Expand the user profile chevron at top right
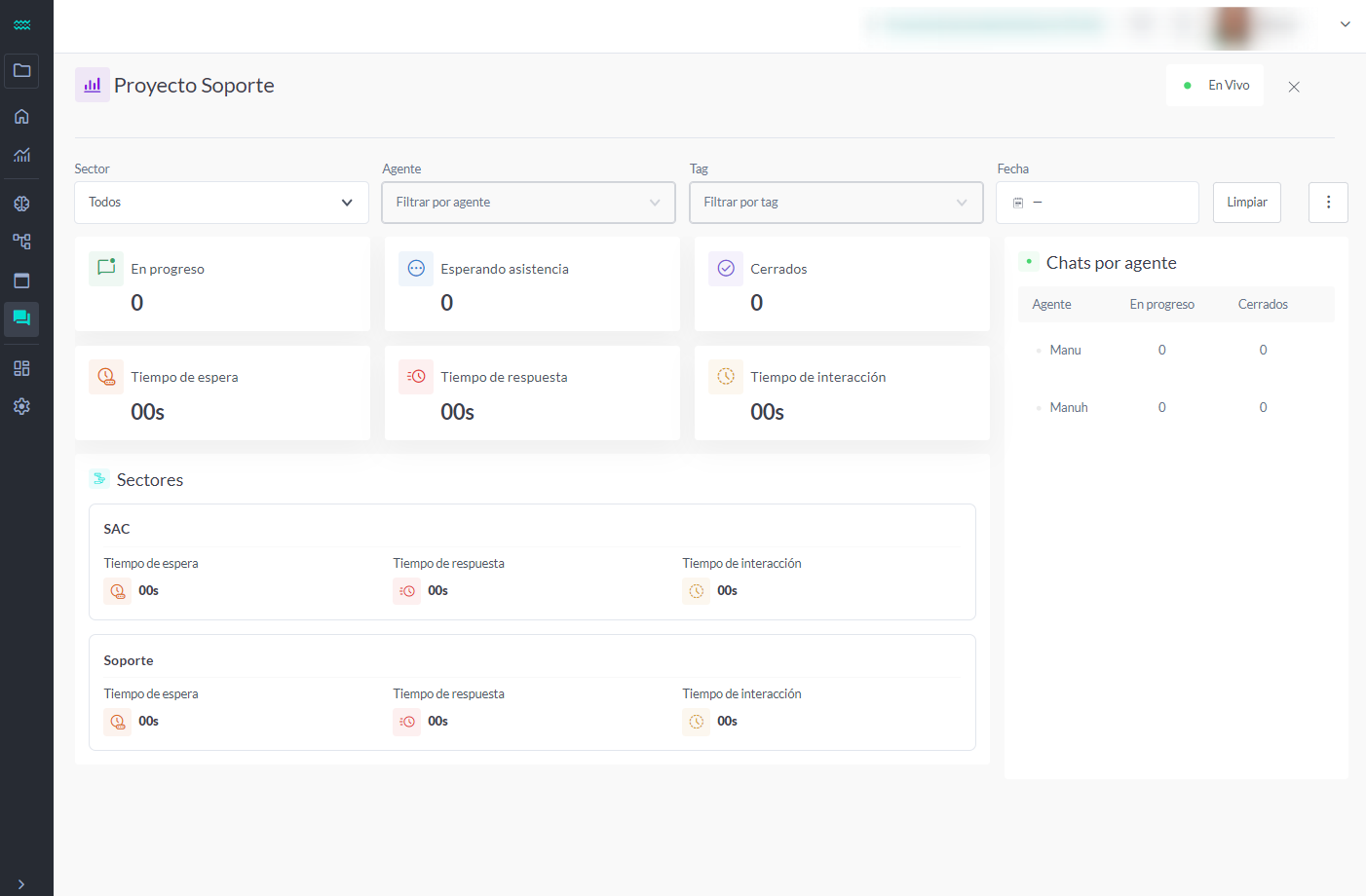Viewport: 1366px width, 896px height. tap(1345, 24)
